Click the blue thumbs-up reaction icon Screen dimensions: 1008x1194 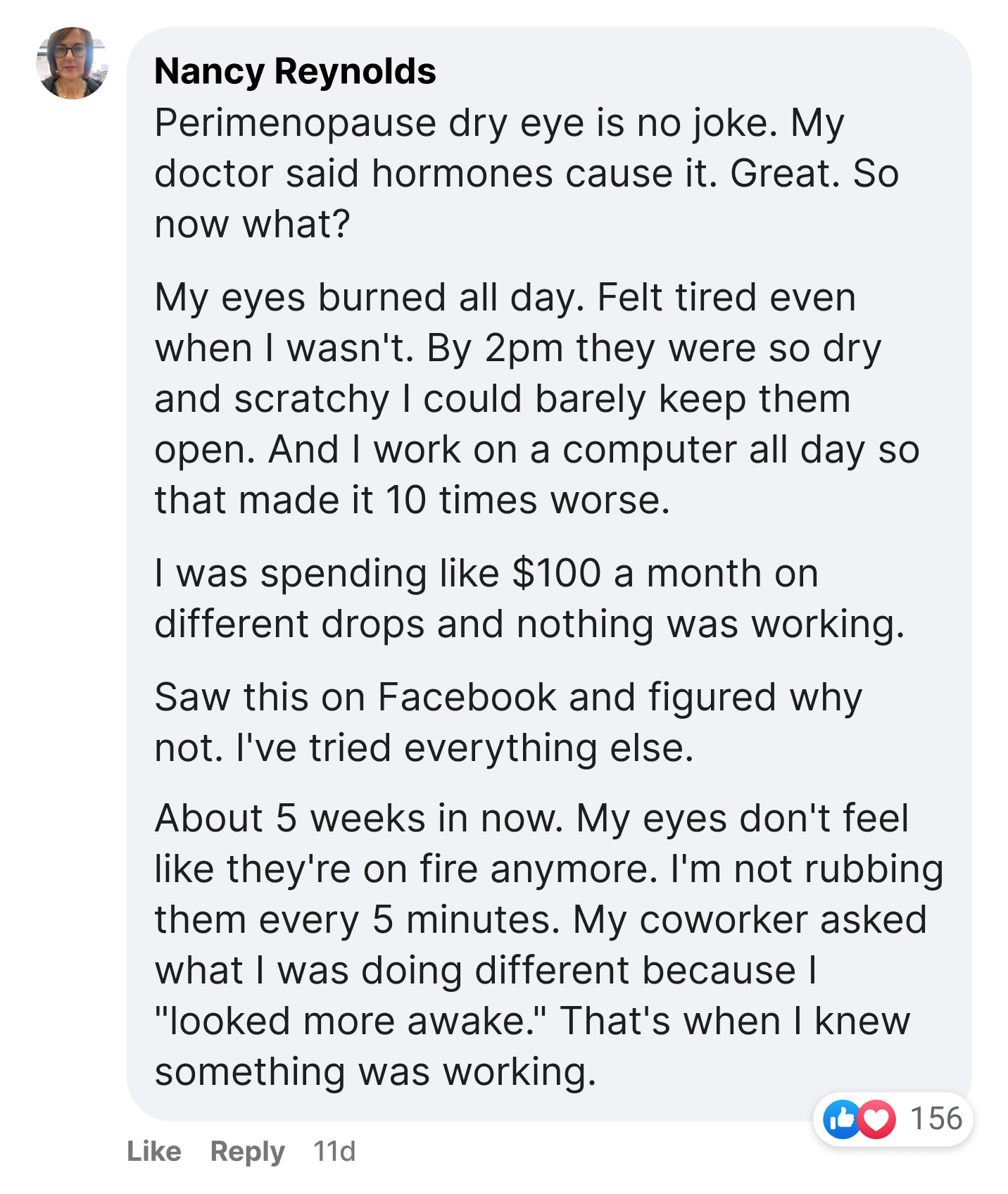click(842, 1119)
